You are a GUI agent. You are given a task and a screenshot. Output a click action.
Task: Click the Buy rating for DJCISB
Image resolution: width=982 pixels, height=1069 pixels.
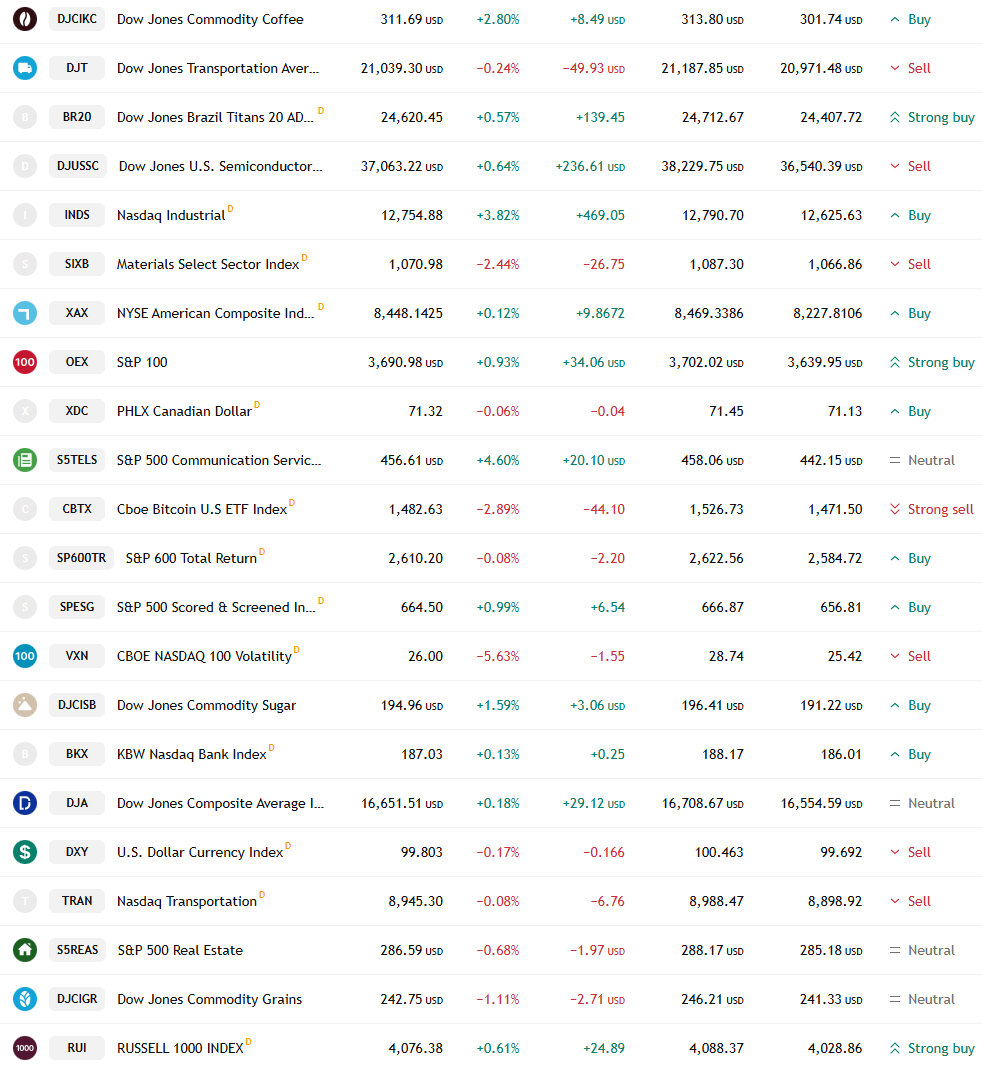pyautogui.click(x=910, y=705)
